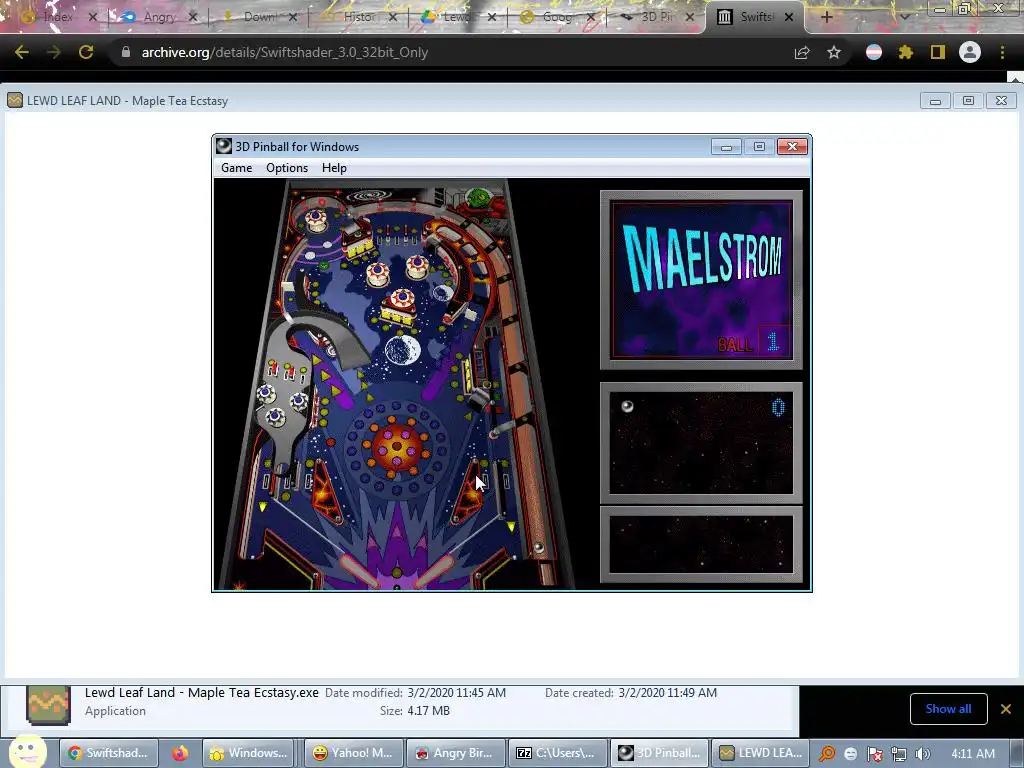Switch to 3D Pinball taskbar button
Image resolution: width=1024 pixels, height=768 pixels.
[x=658, y=753]
